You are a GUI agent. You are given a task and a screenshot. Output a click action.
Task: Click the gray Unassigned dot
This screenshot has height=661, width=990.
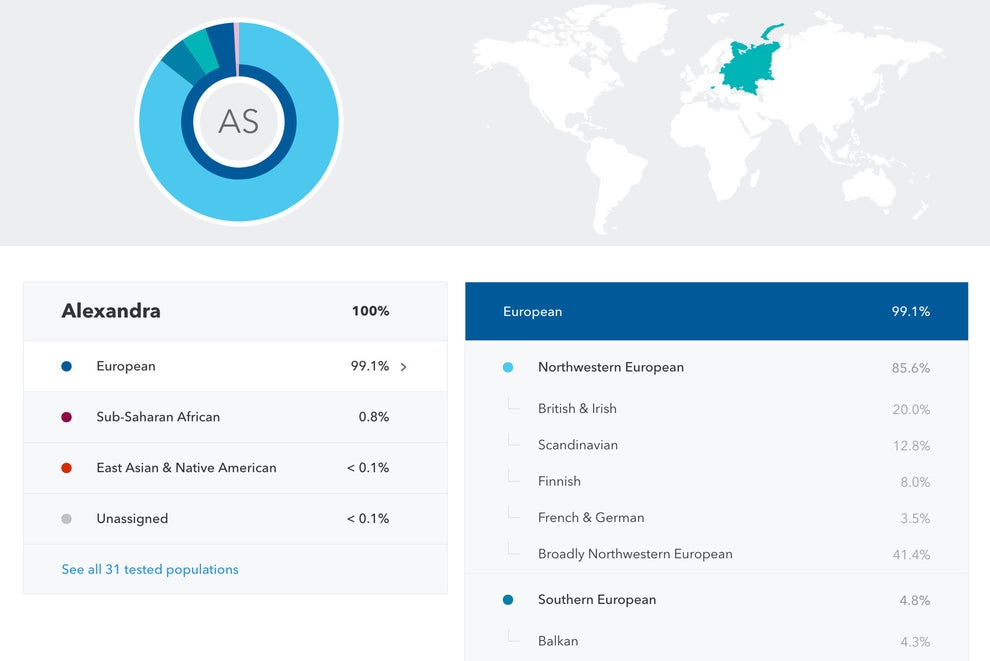[67, 519]
